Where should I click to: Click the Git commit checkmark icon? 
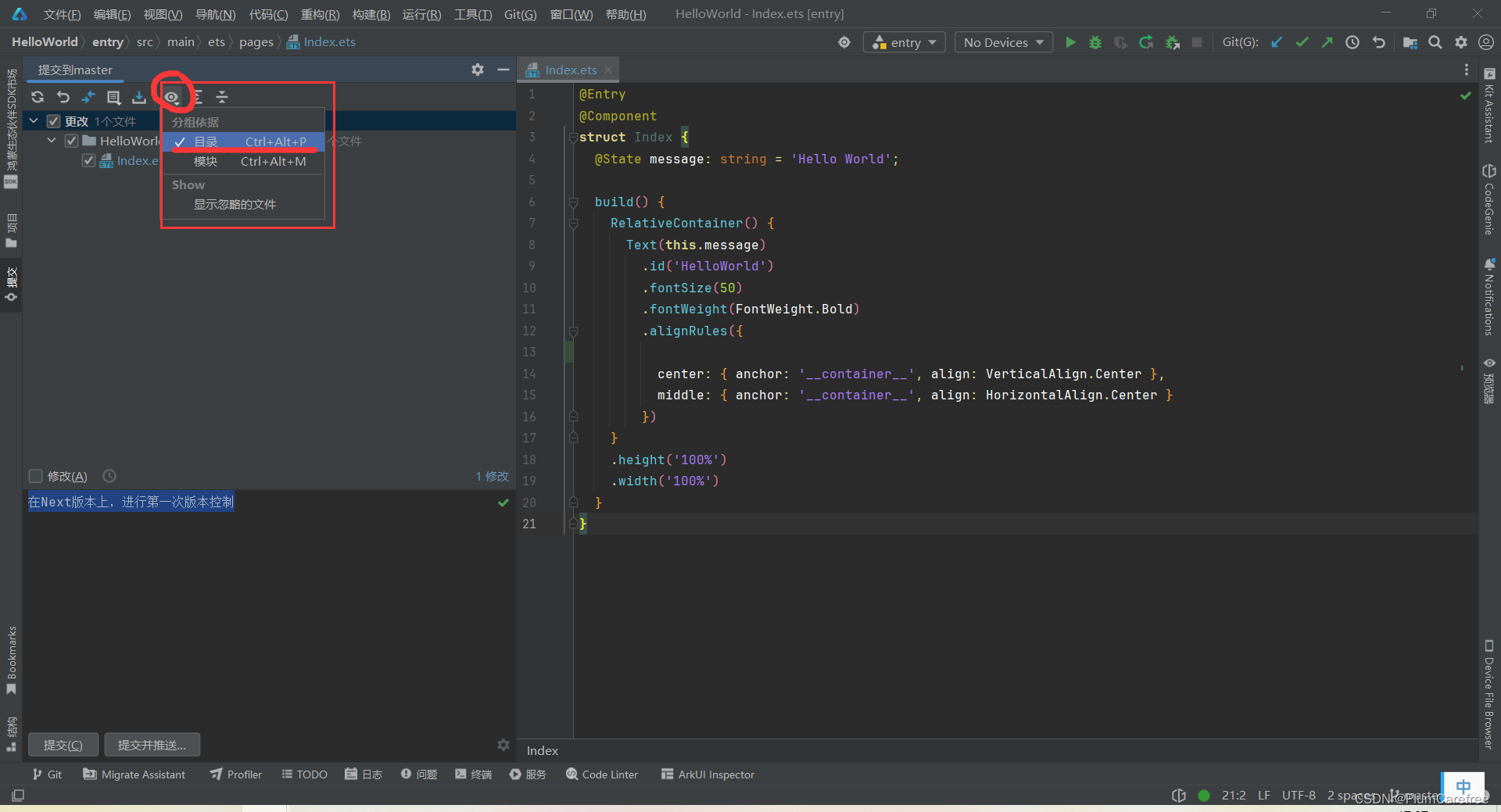coord(1302,42)
